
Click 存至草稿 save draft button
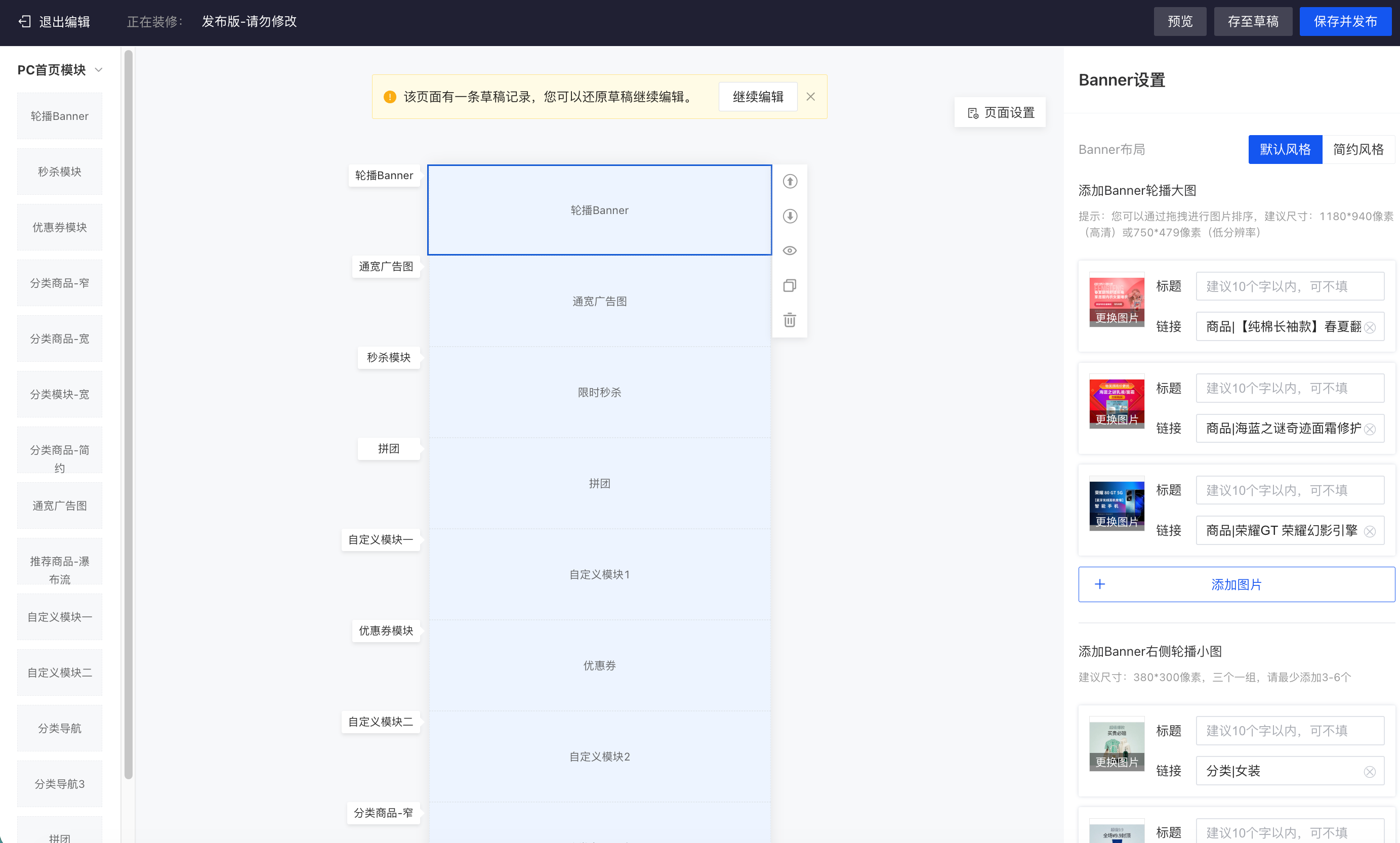(1253, 22)
